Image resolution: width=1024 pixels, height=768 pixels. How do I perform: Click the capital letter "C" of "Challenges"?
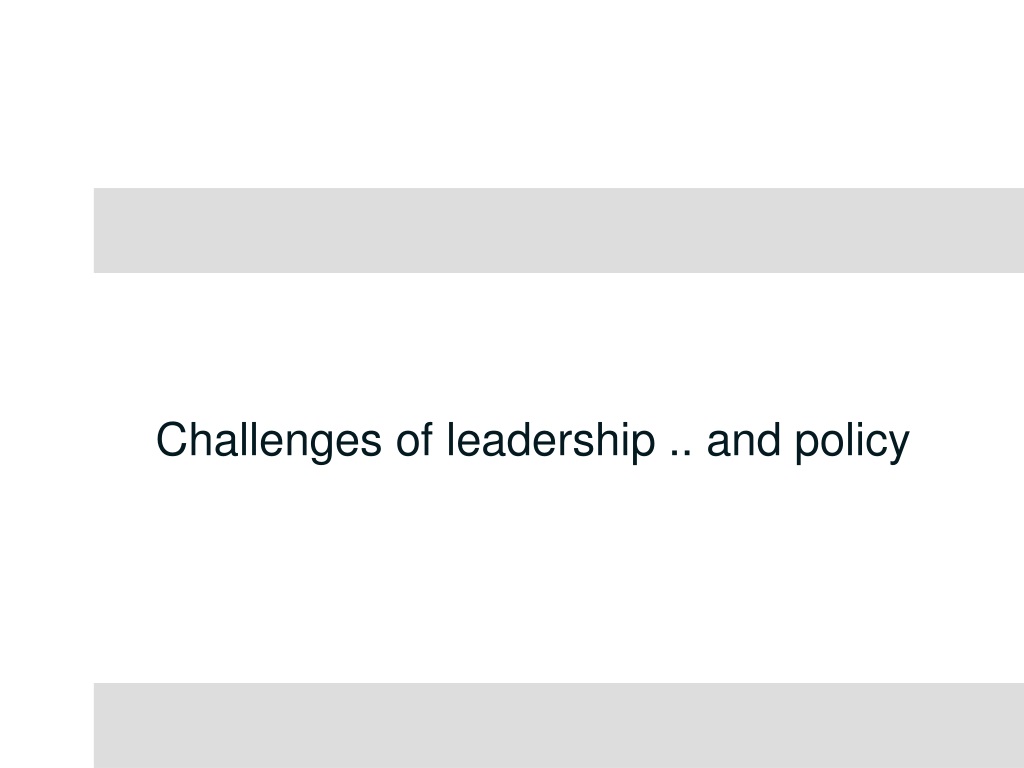click(172, 440)
